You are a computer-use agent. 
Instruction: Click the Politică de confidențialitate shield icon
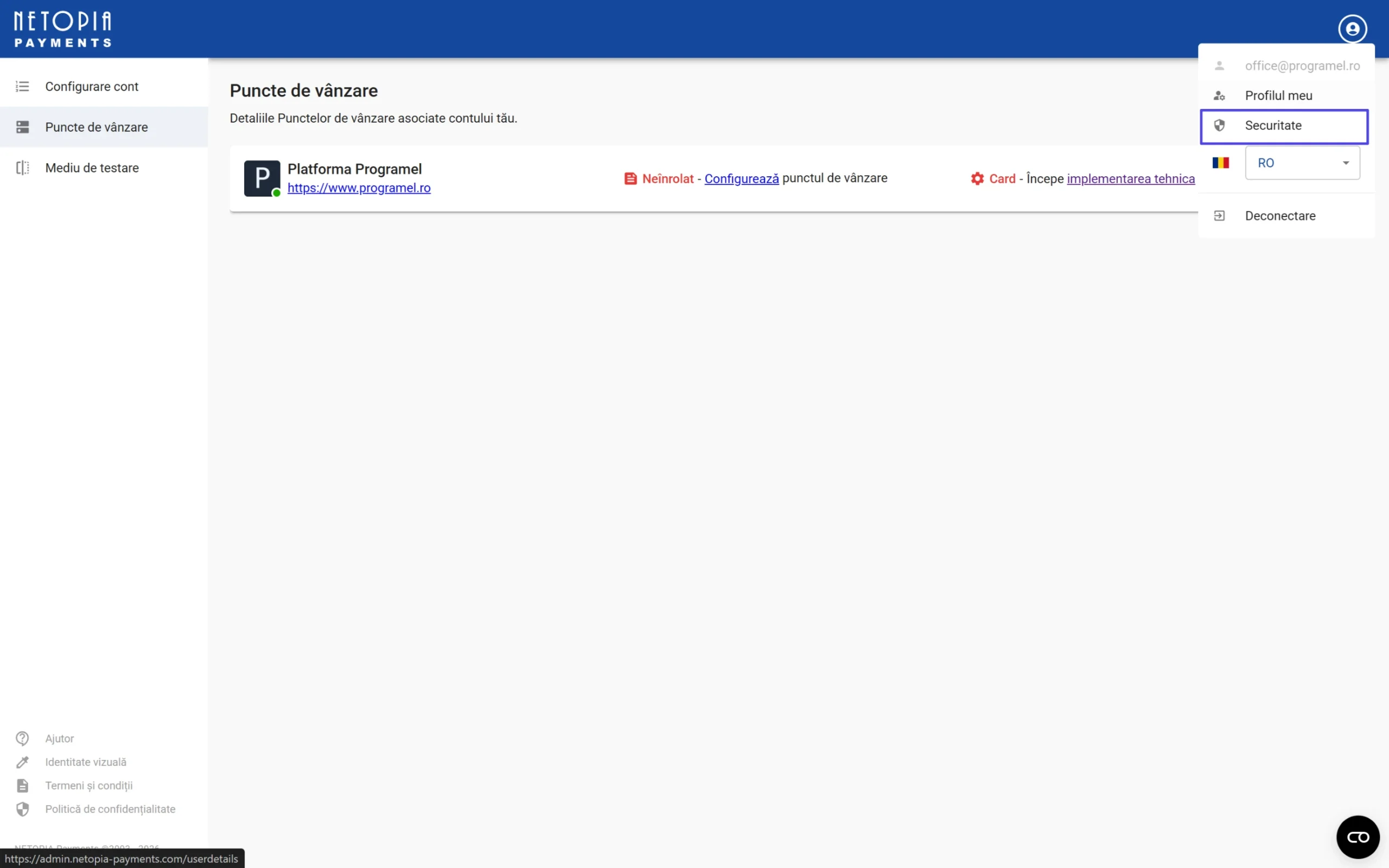click(22, 809)
